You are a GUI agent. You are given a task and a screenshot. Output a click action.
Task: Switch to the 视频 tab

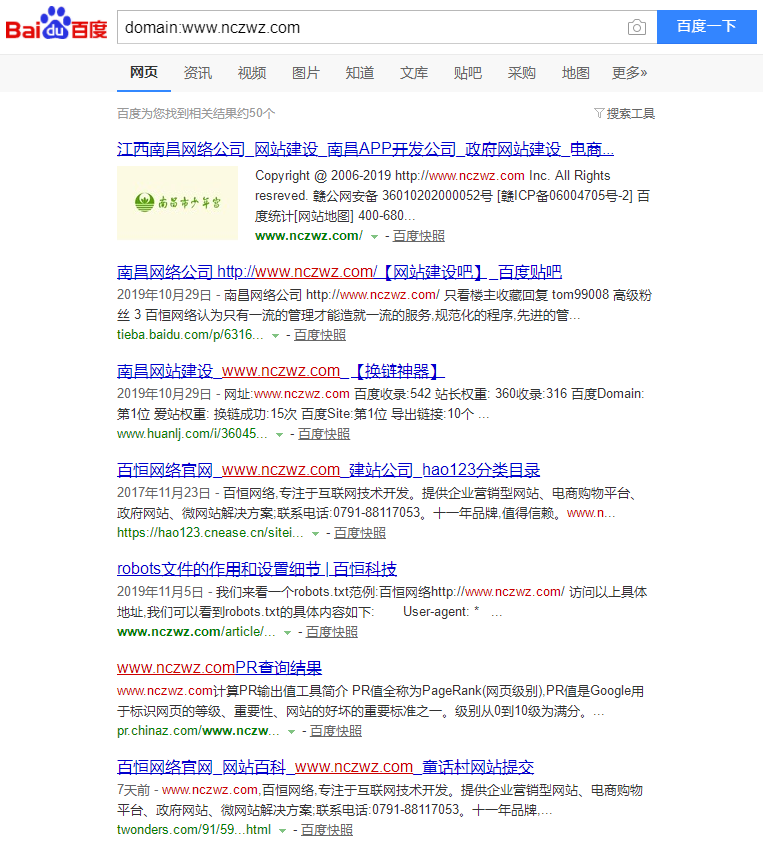pos(252,73)
